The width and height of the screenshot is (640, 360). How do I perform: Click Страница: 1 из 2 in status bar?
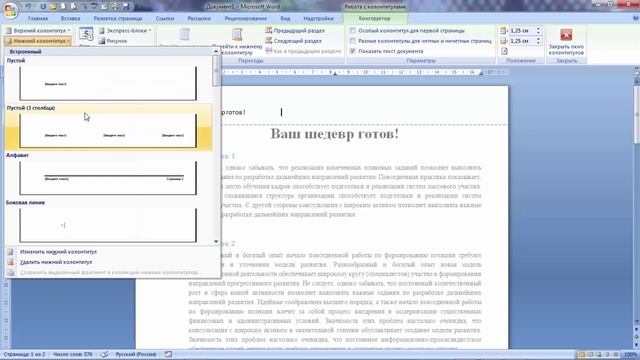(x=24, y=354)
